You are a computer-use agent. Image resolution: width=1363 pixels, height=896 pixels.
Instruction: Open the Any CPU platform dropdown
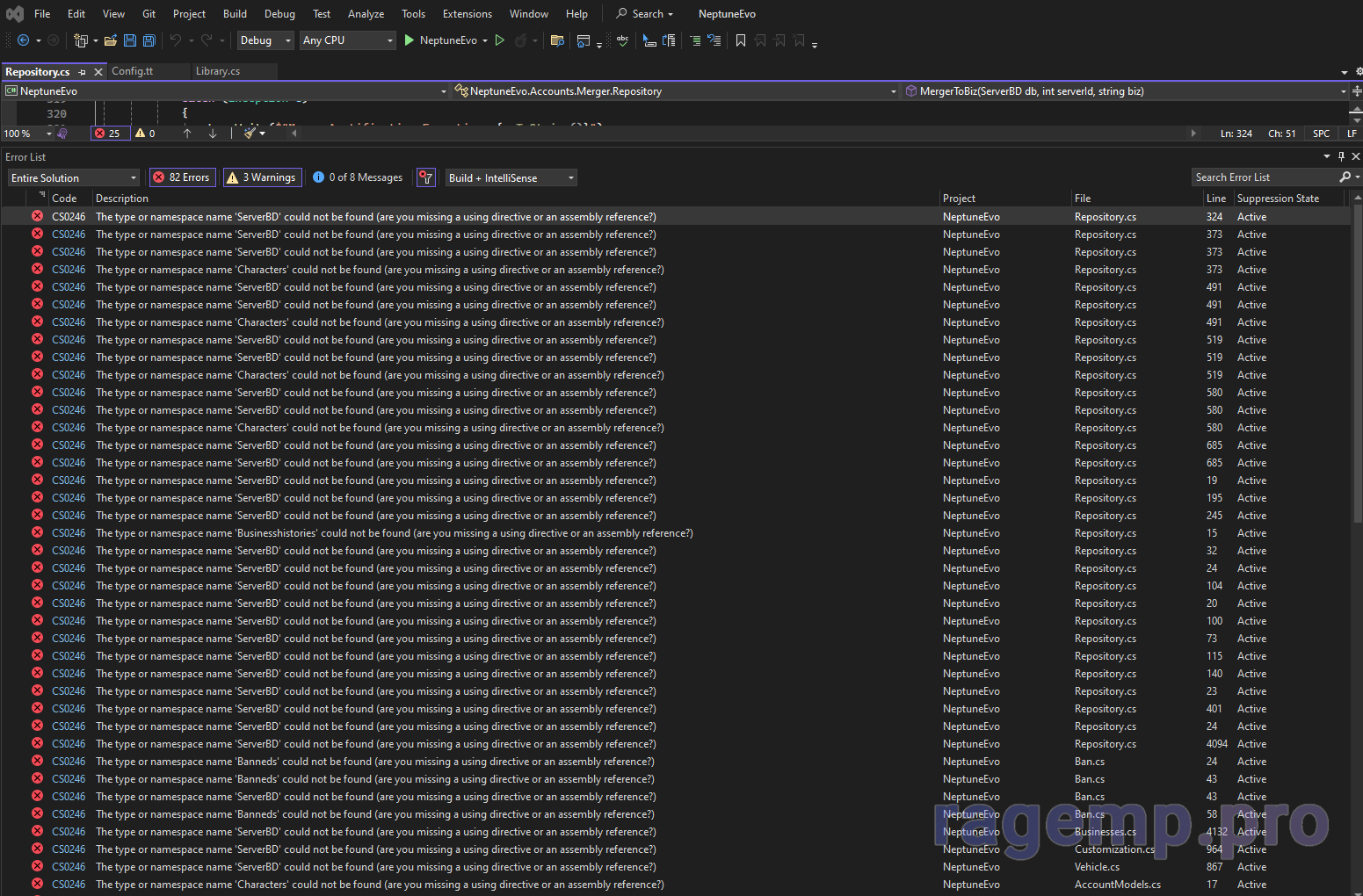(348, 40)
